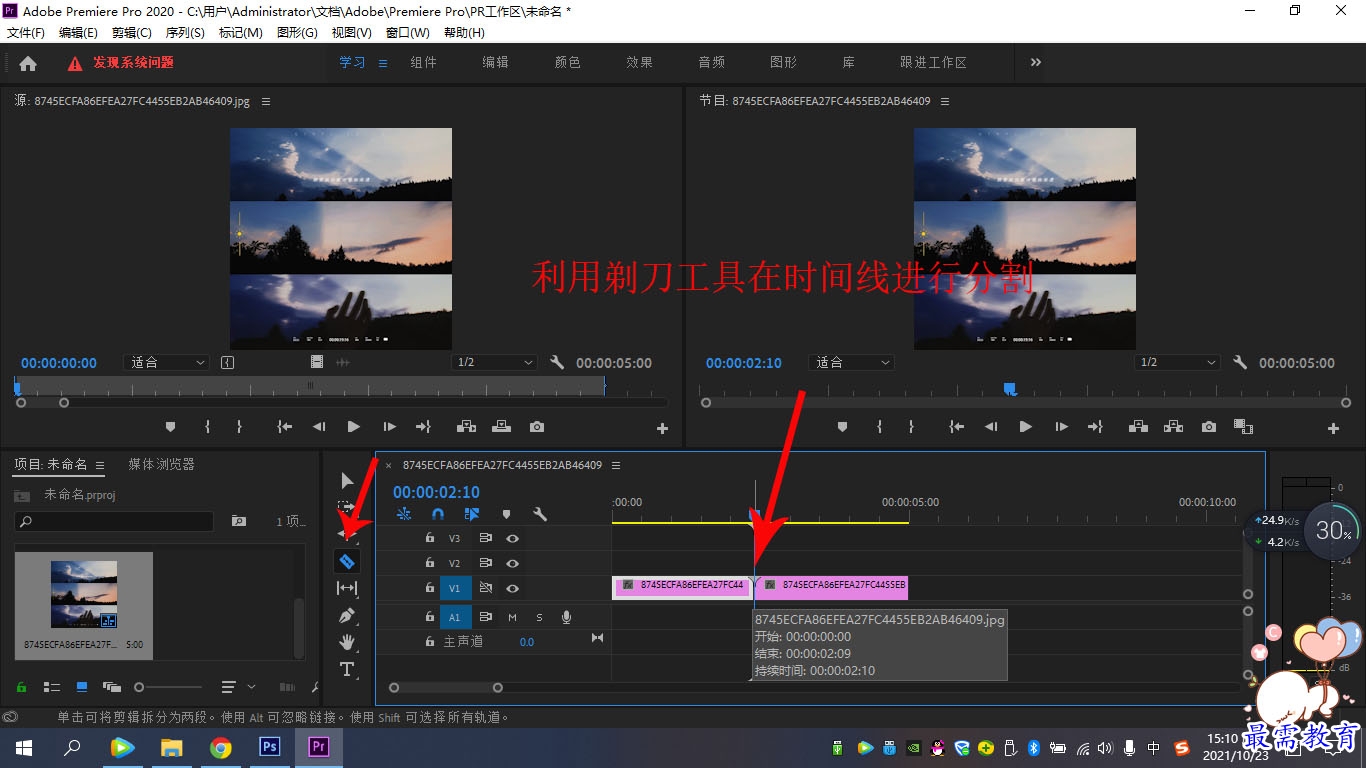
Task: Open comparison view in Program monitor
Action: [1243, 427]
